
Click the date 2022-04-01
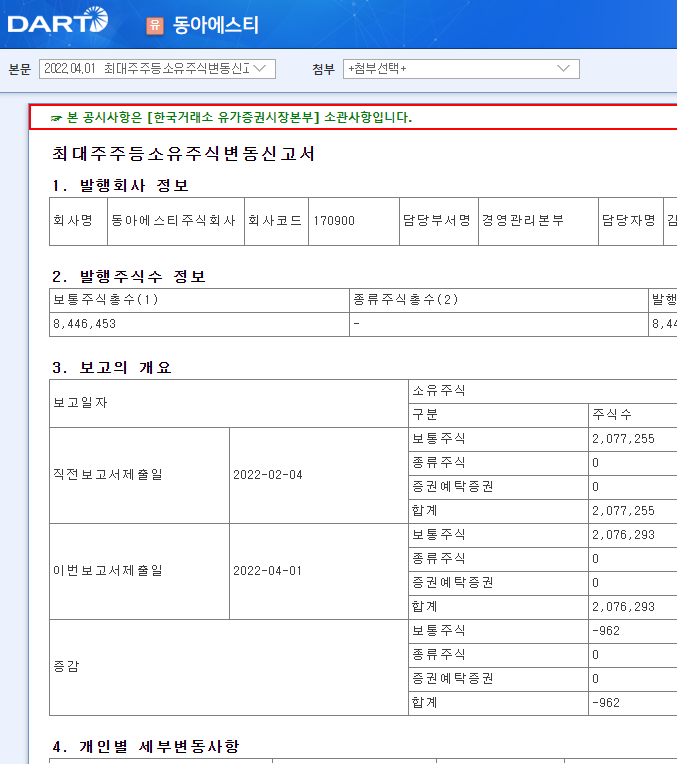[x=268, y=571]
